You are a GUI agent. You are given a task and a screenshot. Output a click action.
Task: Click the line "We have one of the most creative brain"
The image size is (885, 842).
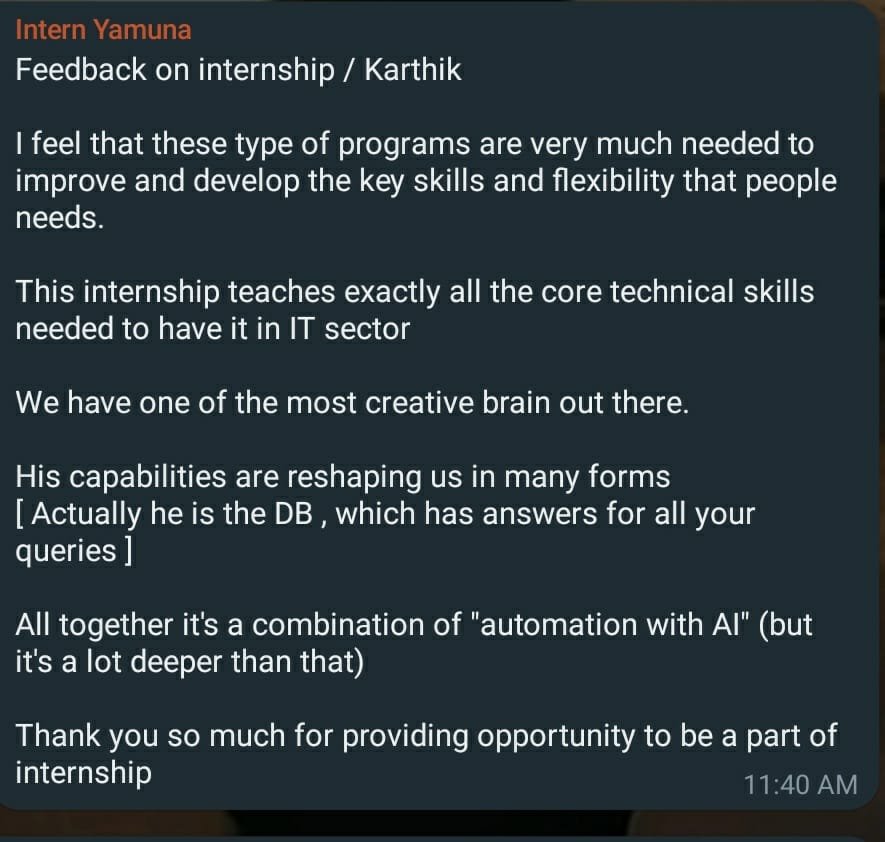tap(352, 402)
